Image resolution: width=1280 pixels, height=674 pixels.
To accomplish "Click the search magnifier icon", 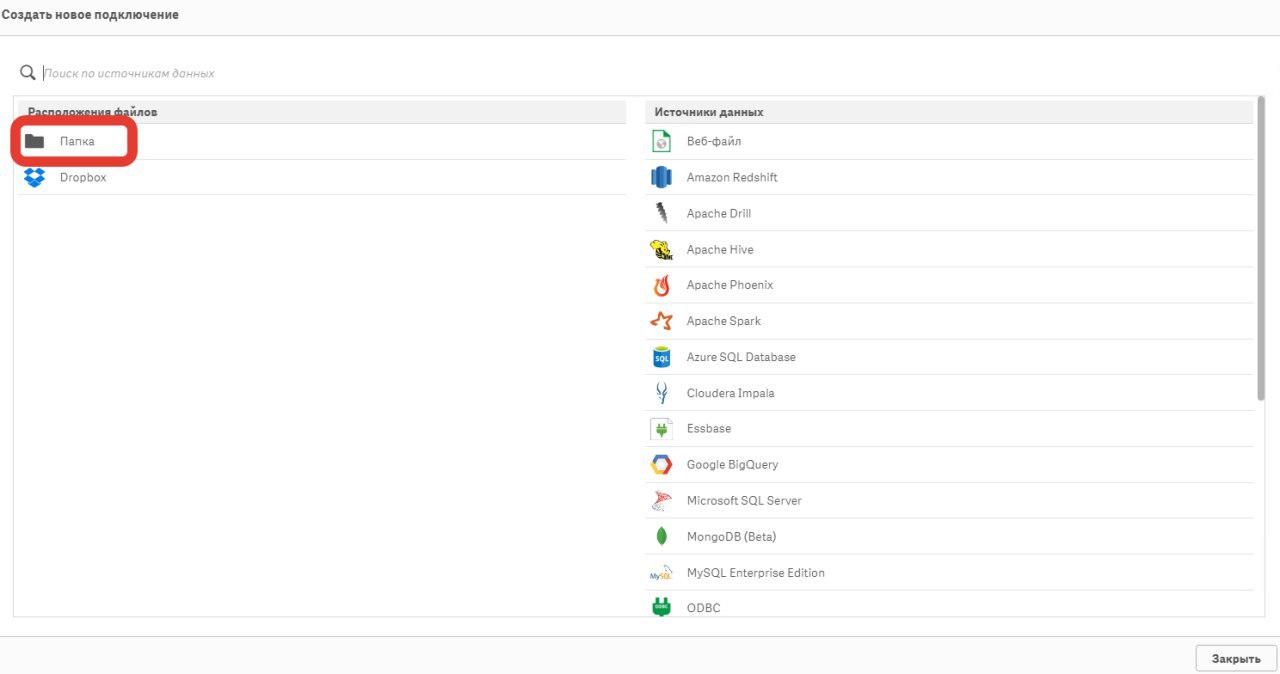I will pos(28,73).
